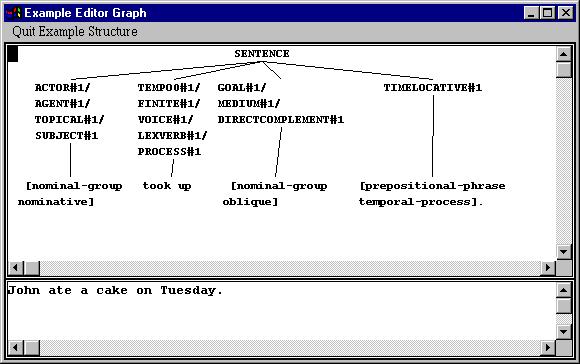This screenshot has width=580, height=364.
Task: Click sentence pane scroll up arrow
Action: tap(563, 290)
